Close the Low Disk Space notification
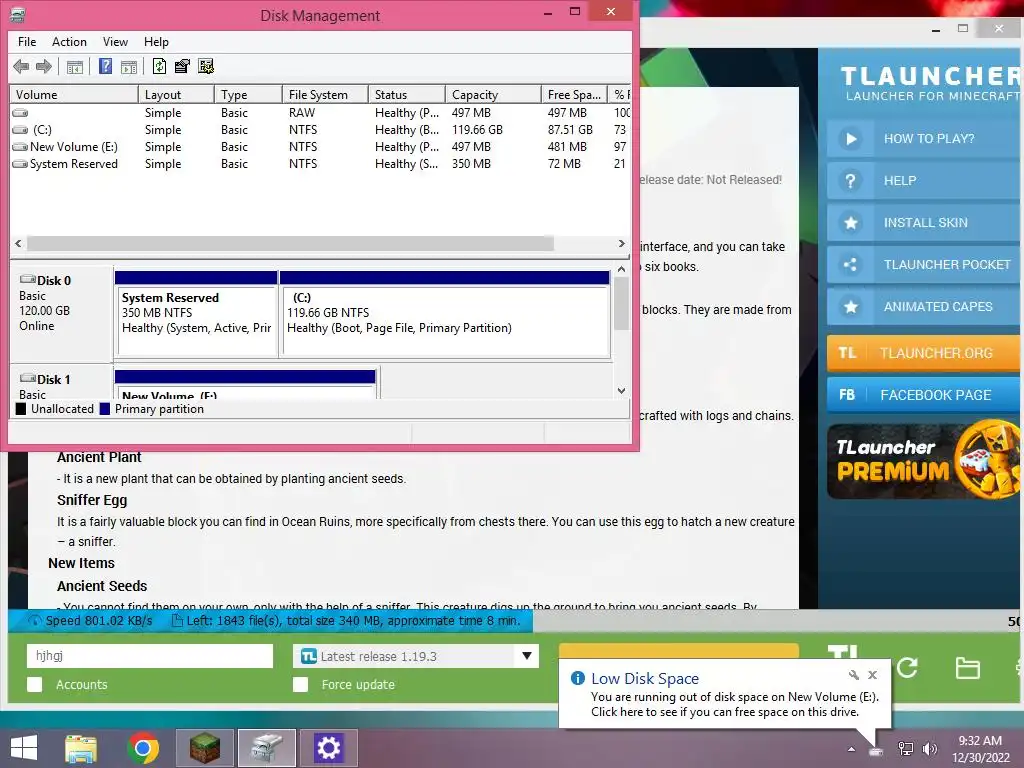 tap(872, 675)
